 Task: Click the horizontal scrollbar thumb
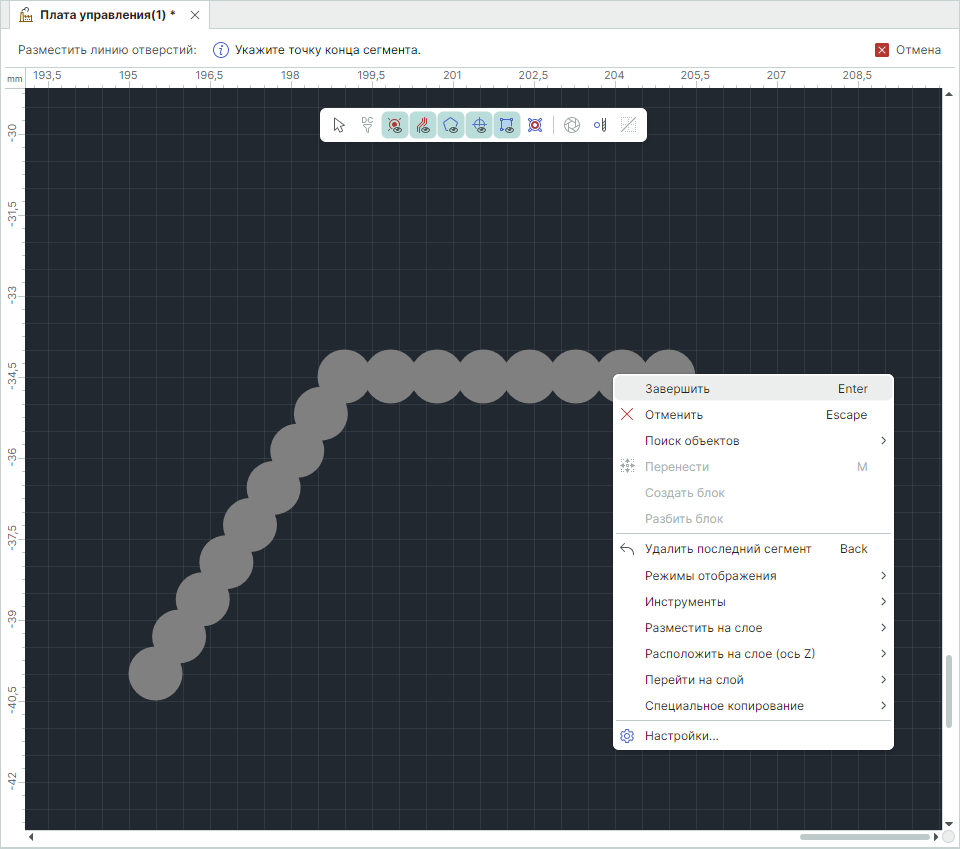pyautogui.click(x=864, y=837)
